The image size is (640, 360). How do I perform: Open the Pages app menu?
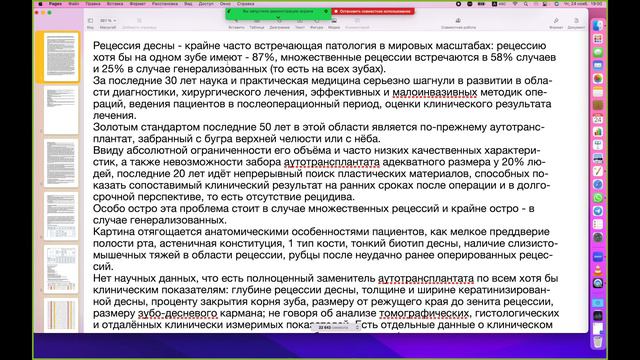(x=55, y=4)
